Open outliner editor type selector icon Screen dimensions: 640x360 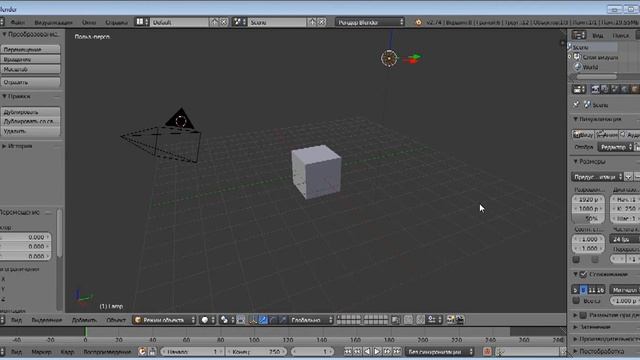[x=579, y=35]
